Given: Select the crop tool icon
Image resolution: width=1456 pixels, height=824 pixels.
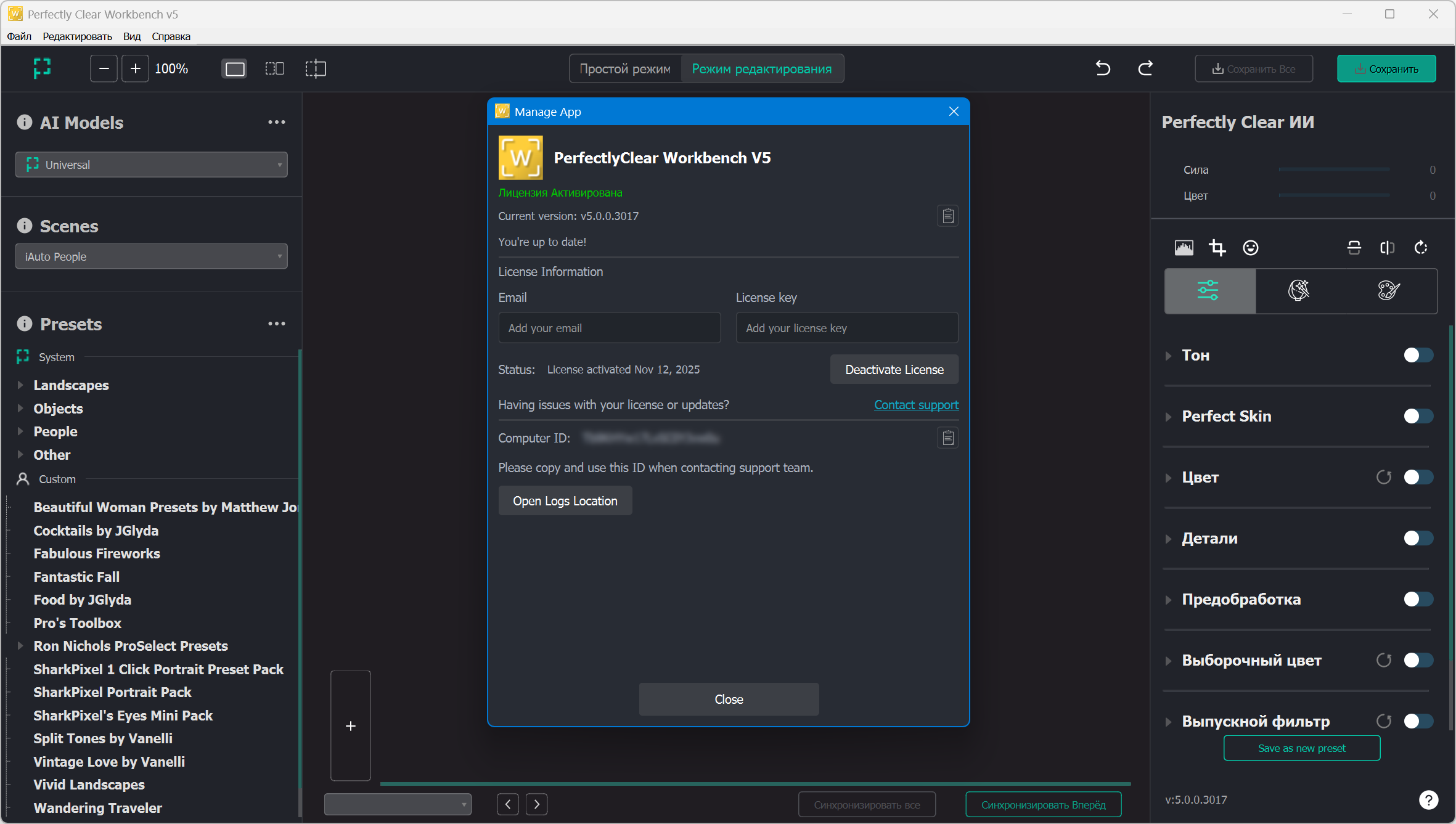Looking at the screenshot, I should (1217, 248).
